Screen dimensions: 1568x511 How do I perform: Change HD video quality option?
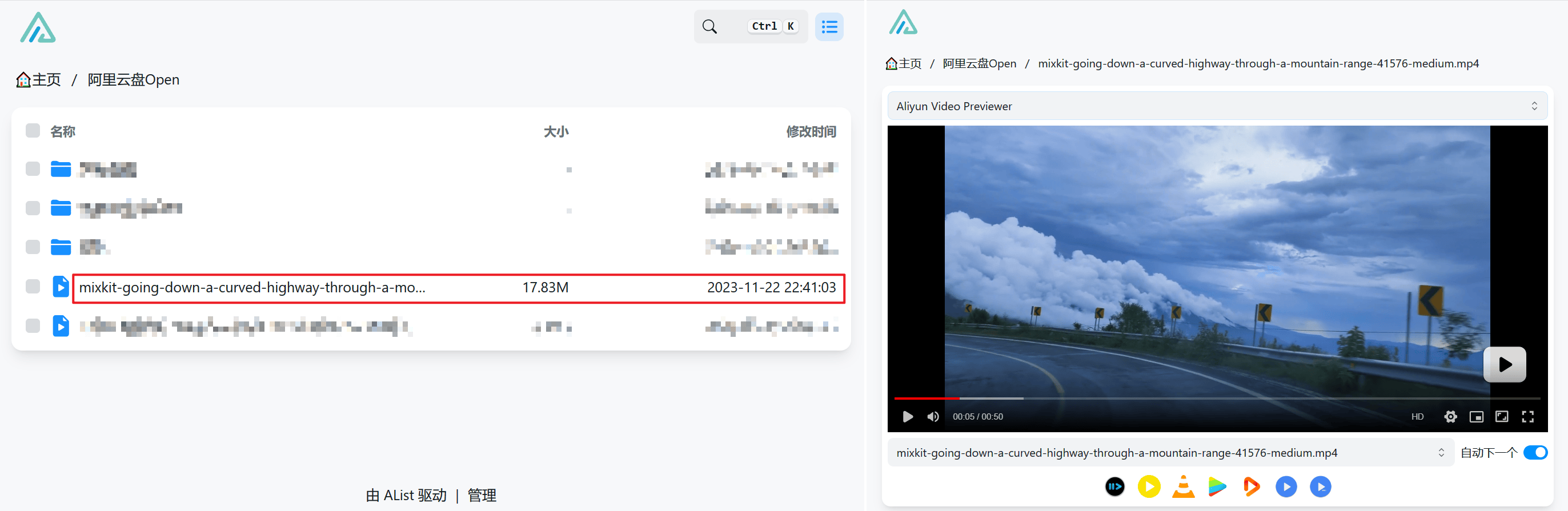[x=1417, y=417]
